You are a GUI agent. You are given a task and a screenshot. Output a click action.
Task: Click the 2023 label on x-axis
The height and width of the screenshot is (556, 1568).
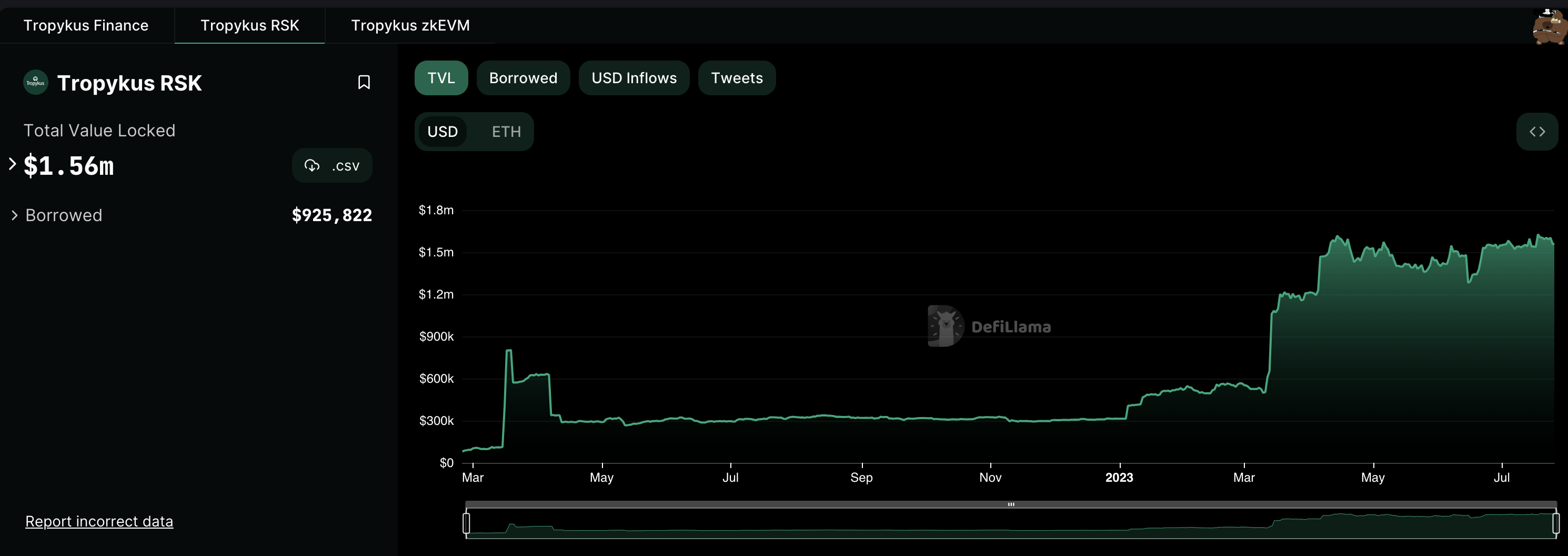pyautogui.click(x=1119, y=478)
